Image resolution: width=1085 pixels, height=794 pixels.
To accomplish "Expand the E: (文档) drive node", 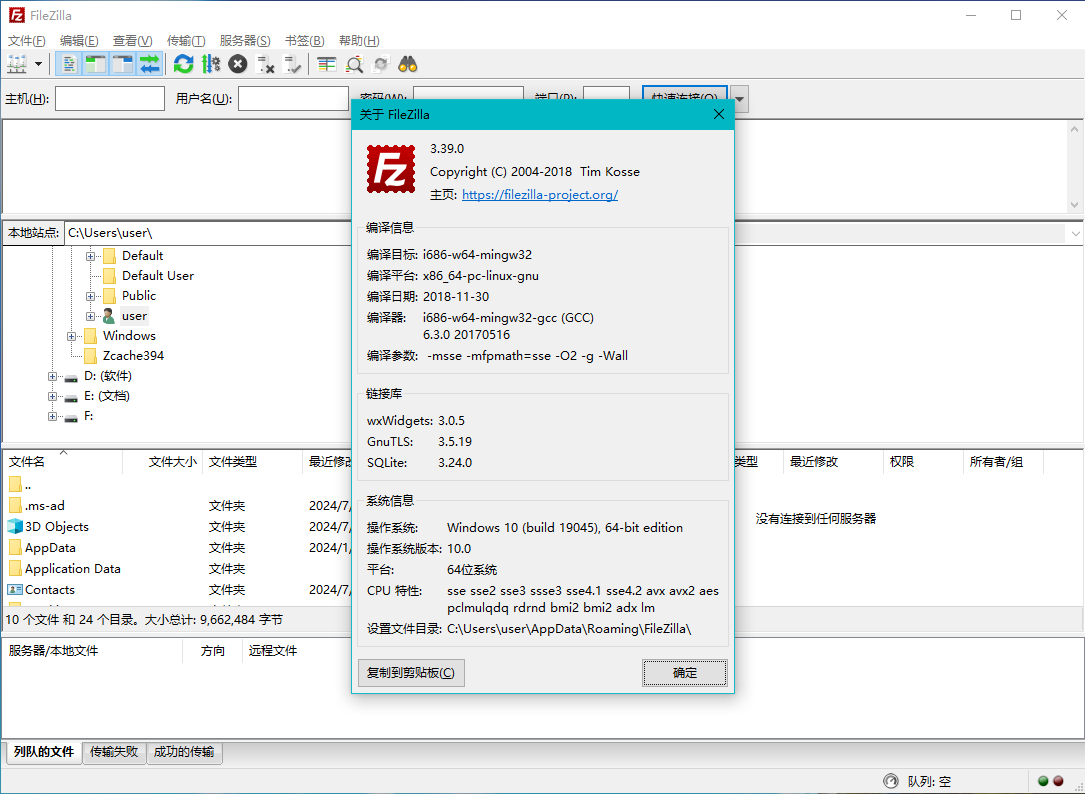I will coord(52,397).
